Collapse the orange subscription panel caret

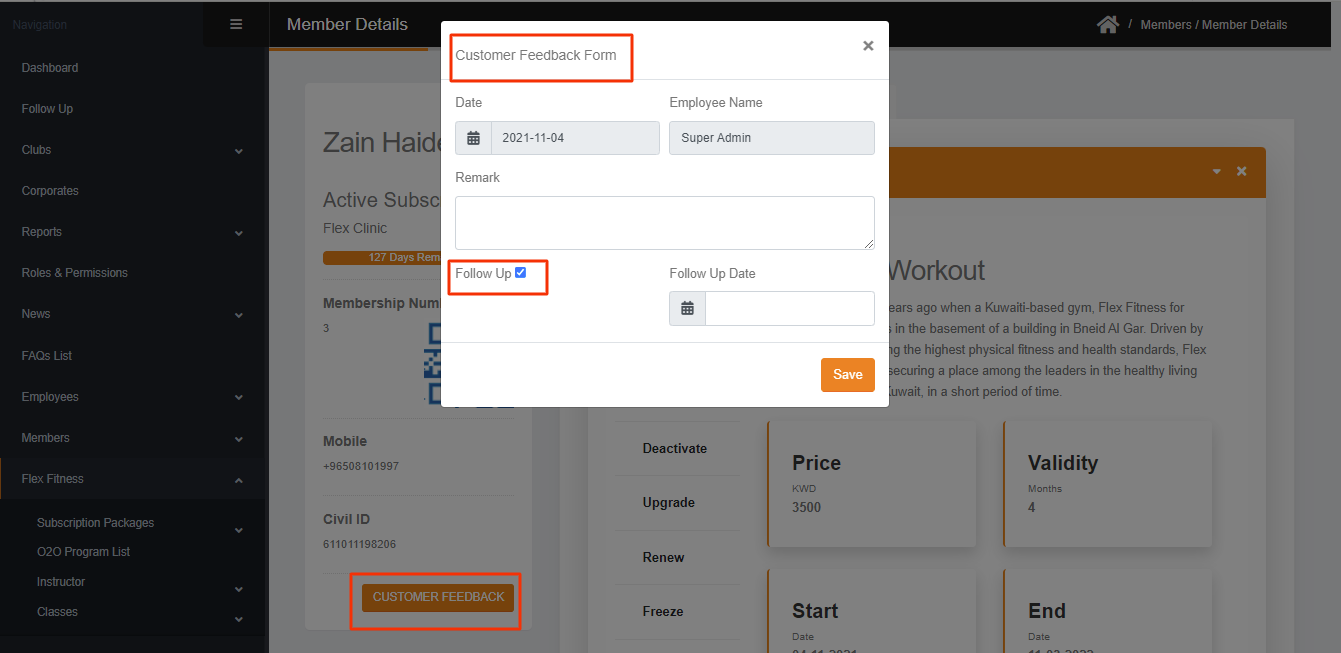[x=1216, y=171]
